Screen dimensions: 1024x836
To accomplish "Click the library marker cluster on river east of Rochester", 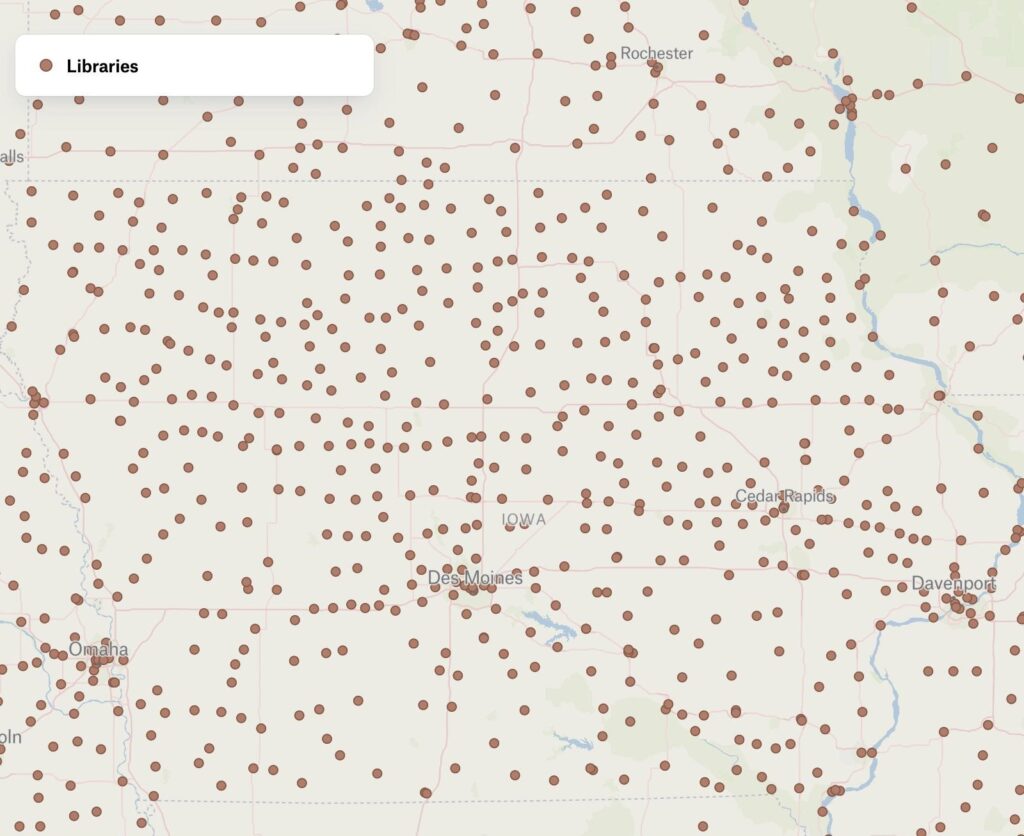I will click(x=848, y=102).
